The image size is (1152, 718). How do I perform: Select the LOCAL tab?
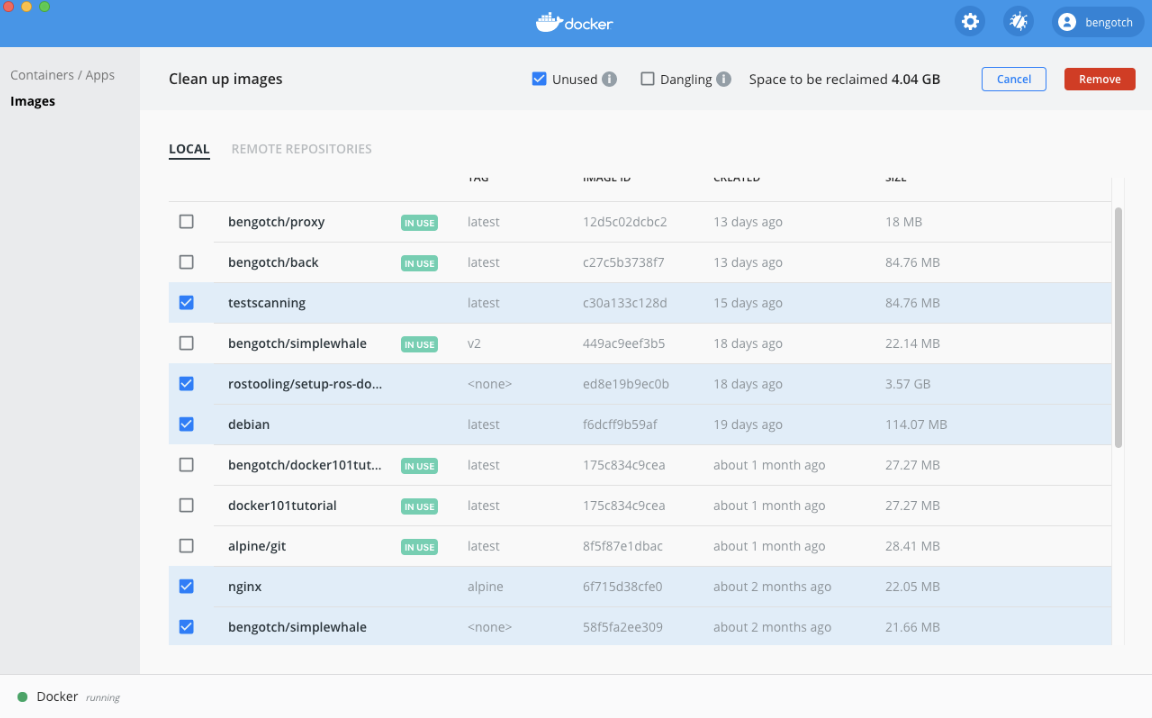click(189, 148)
